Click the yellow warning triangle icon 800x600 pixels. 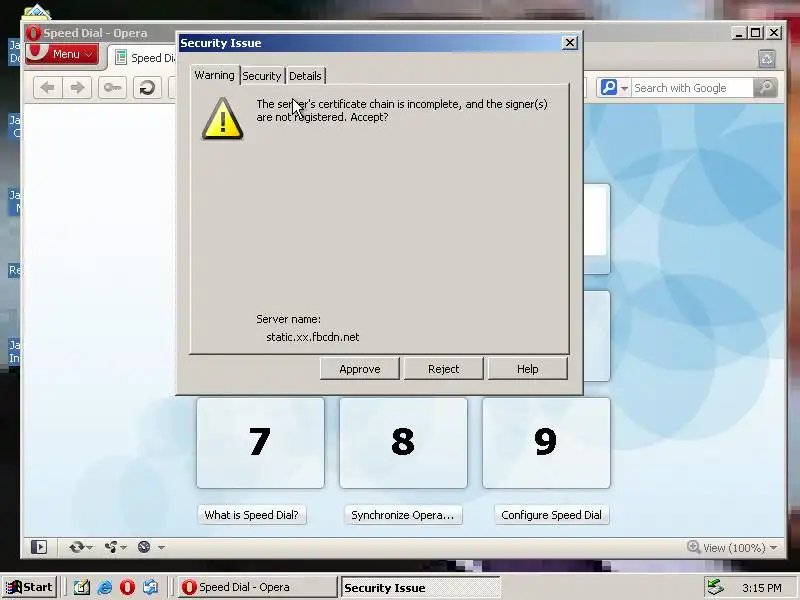[222, 118]
